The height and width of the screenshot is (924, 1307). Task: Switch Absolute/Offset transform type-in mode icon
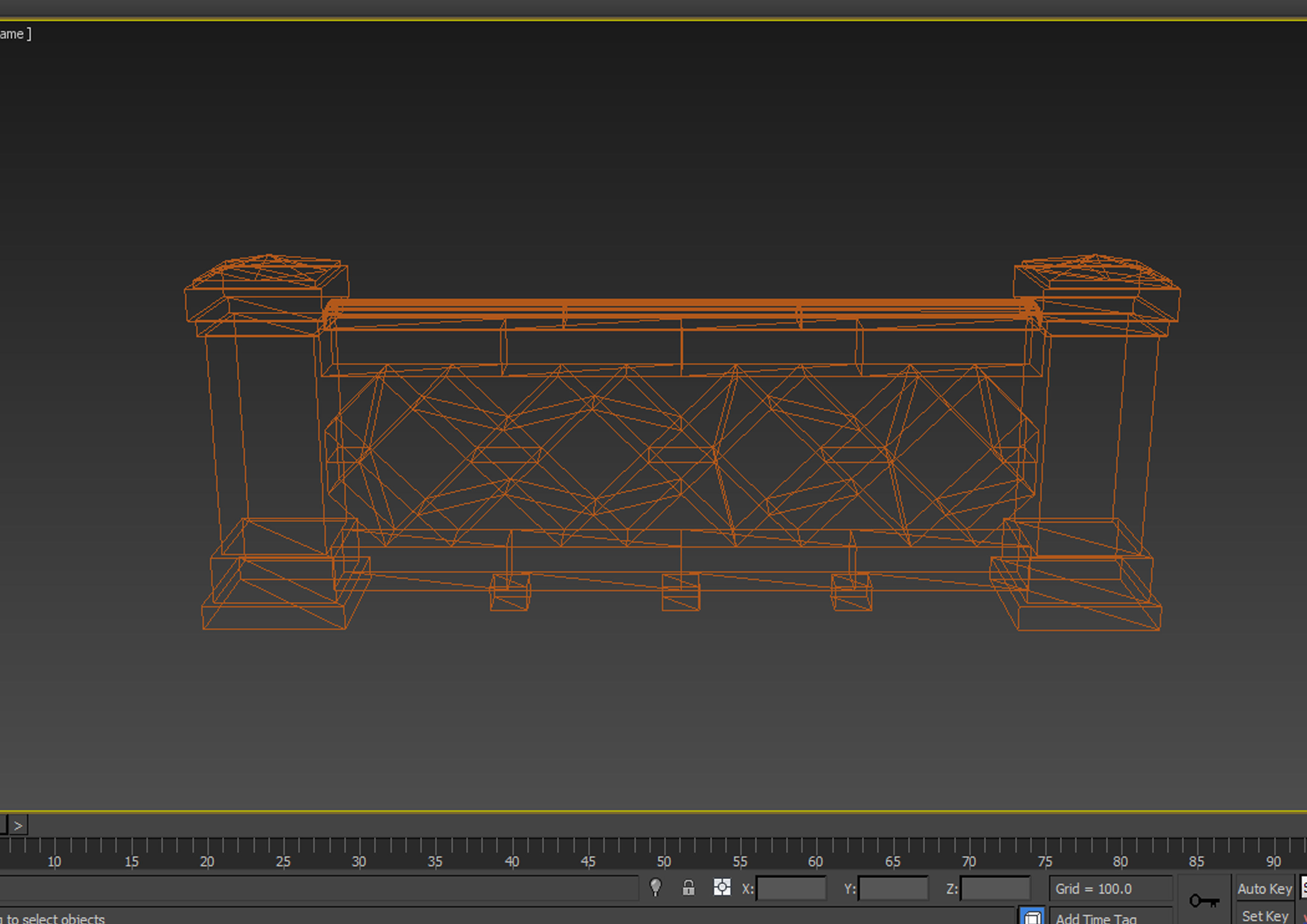(x=722, y=887)
